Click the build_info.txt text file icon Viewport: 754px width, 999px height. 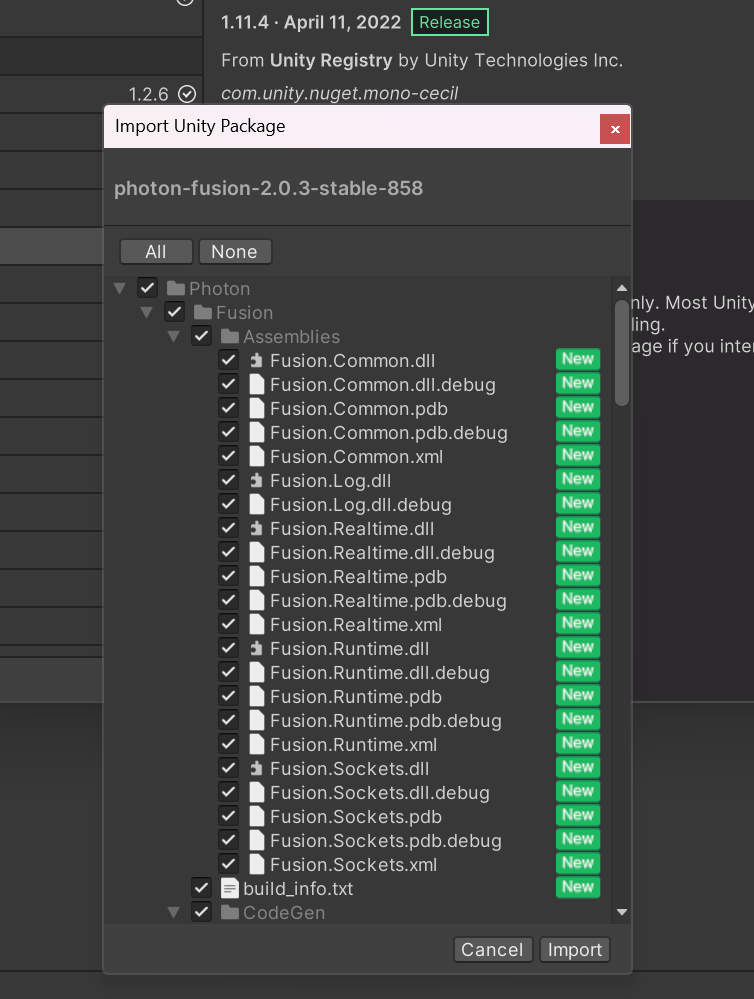coord(229,888)
